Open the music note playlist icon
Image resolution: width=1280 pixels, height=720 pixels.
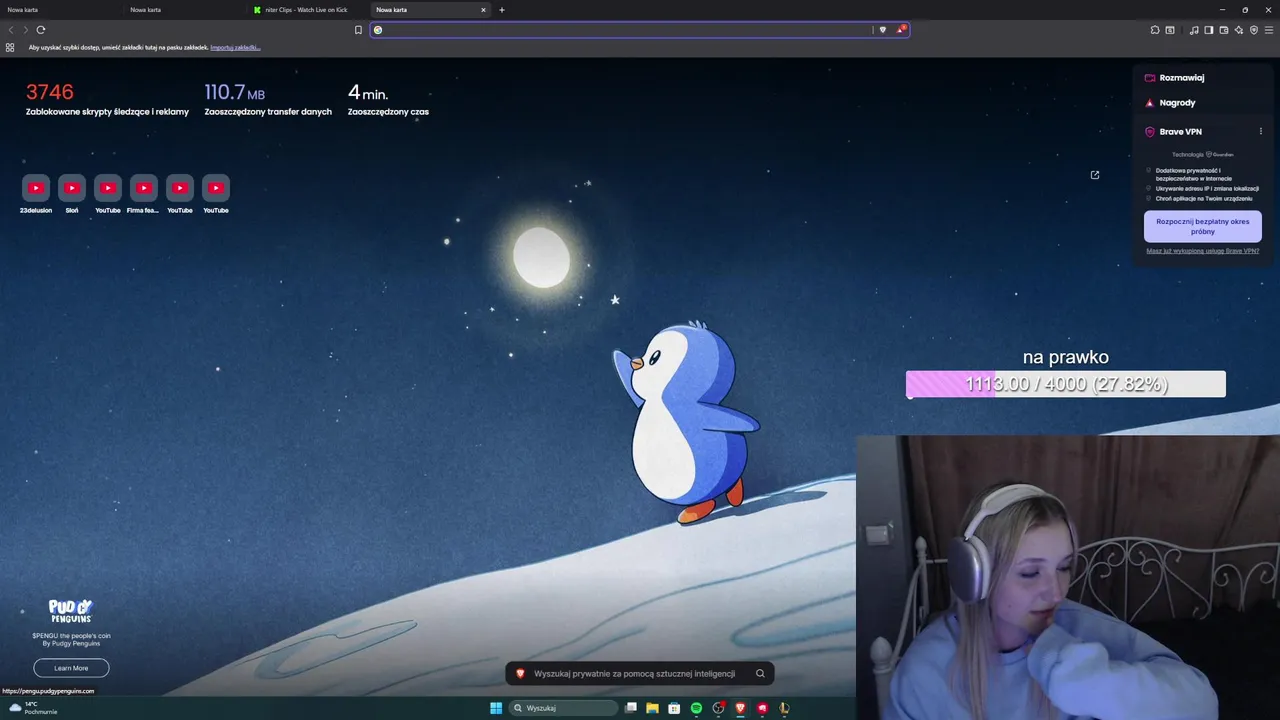pos(1194,30)
